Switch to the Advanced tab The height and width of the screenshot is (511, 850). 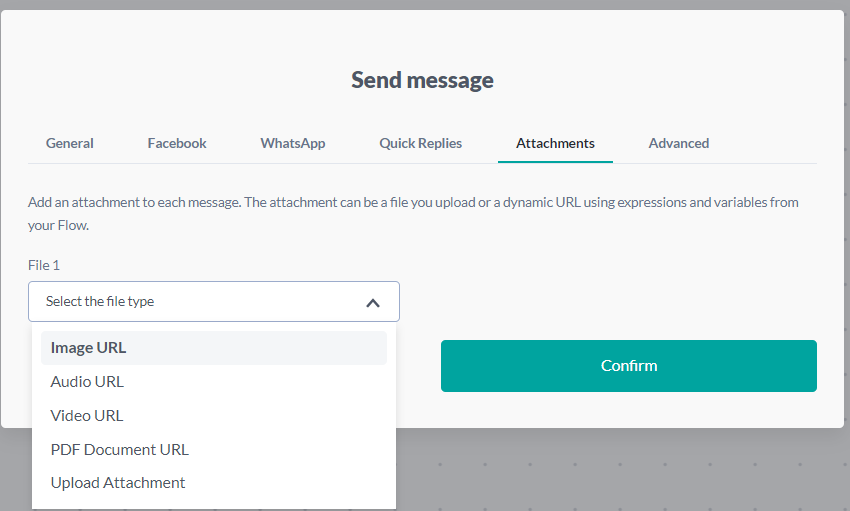click(679, 143)
